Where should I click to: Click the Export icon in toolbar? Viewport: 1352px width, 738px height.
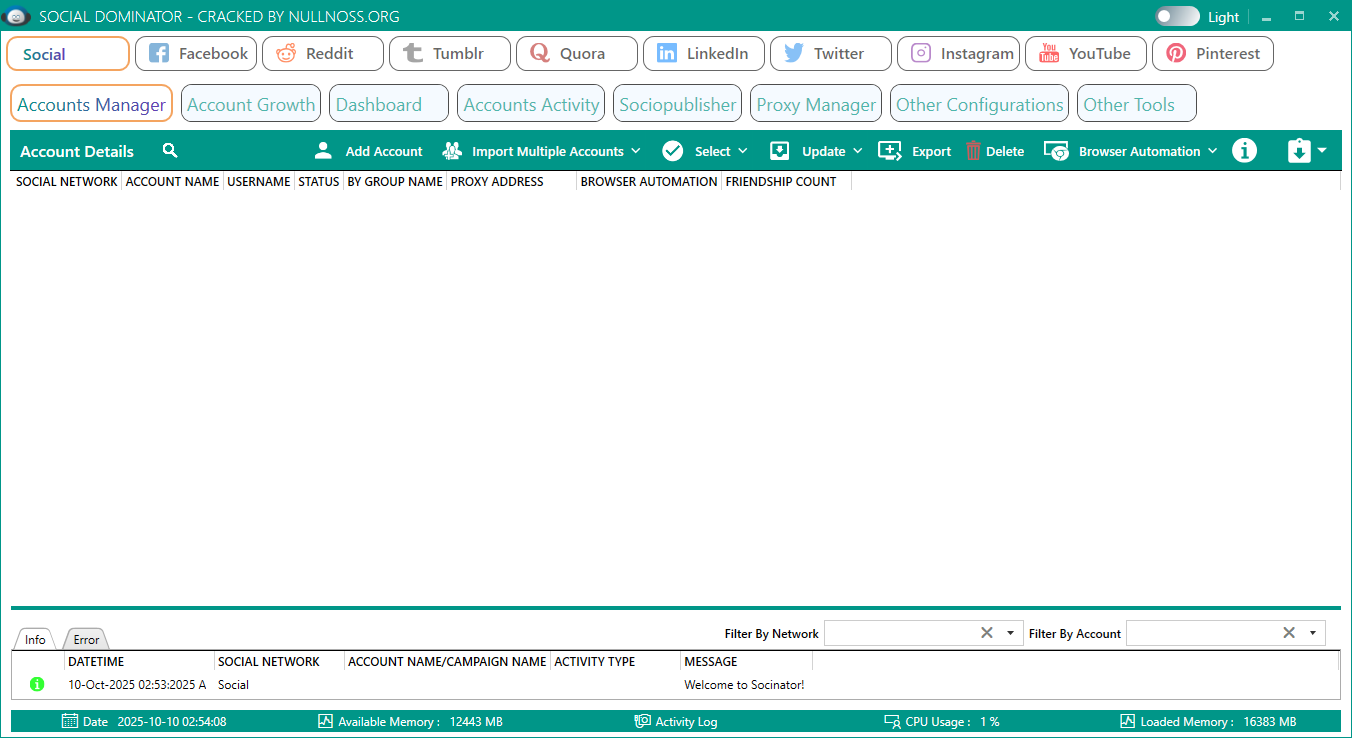coord(889,151)
